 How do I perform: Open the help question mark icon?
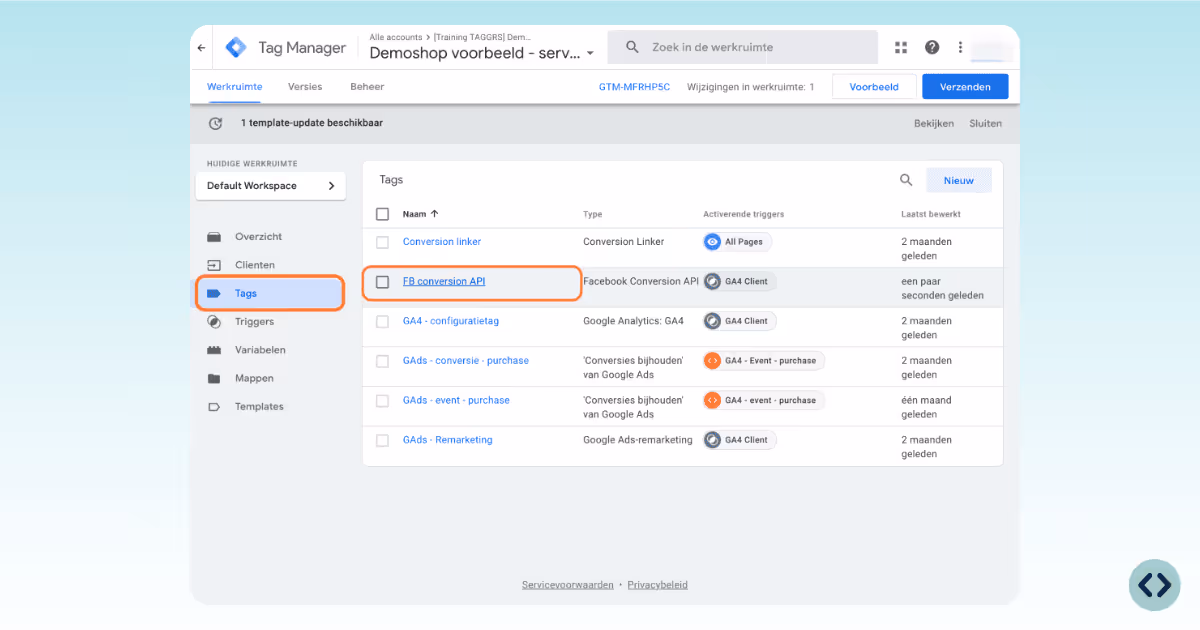tap(932, 47)
